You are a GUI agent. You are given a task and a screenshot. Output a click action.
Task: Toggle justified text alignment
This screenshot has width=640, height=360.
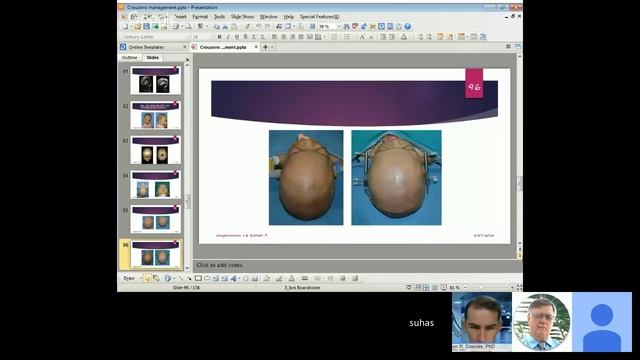coord(301,37)
